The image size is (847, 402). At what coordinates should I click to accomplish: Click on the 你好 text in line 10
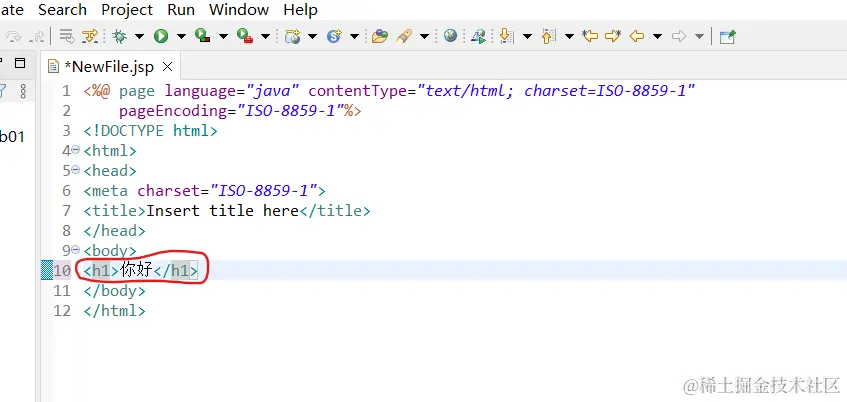pyautogui.click(x=136, y=270)
